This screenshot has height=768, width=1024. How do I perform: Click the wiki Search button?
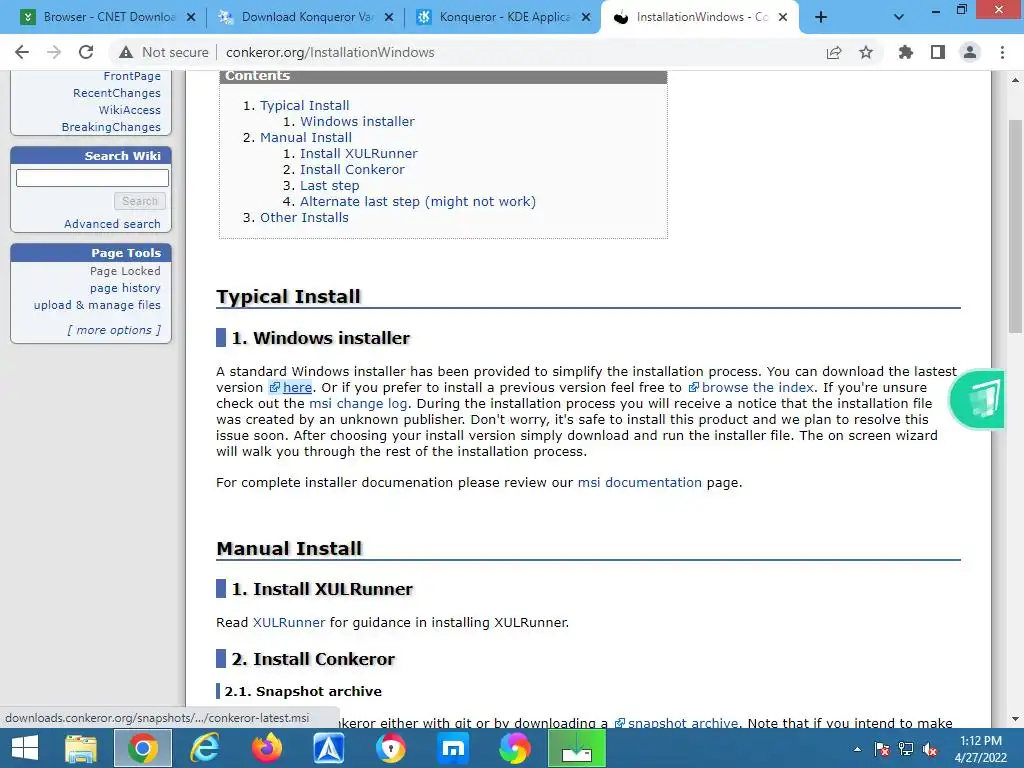[140, 201]
